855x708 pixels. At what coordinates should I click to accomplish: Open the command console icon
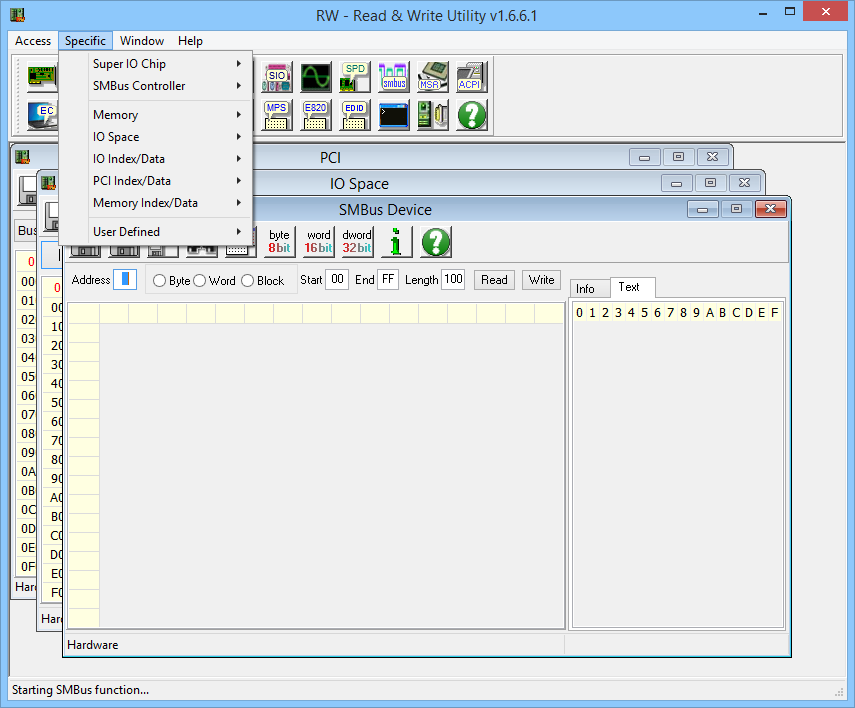coord(394,115)
